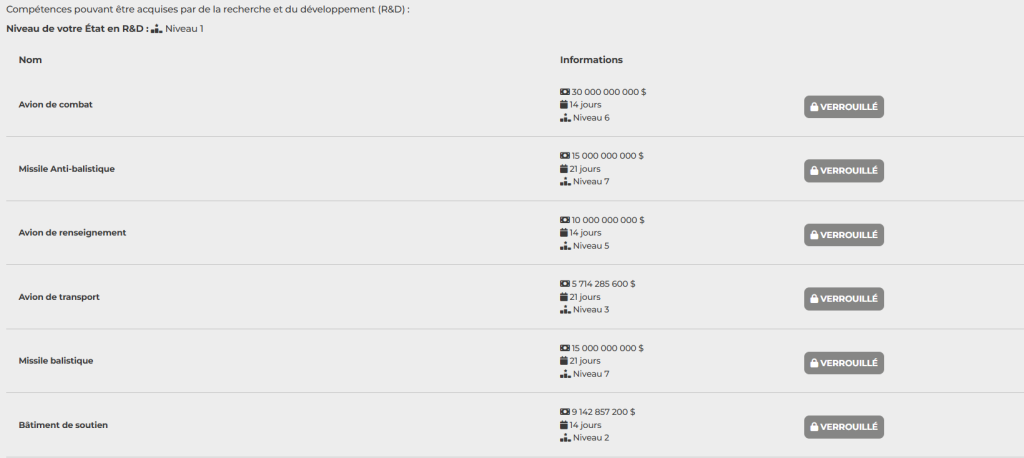
Task: Click the calendar icon in Missile Anti-balistique row
Action: 564,169
